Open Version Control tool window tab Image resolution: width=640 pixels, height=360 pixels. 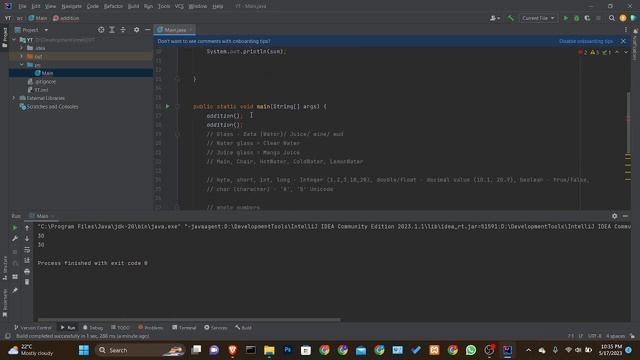pos(33,328)
